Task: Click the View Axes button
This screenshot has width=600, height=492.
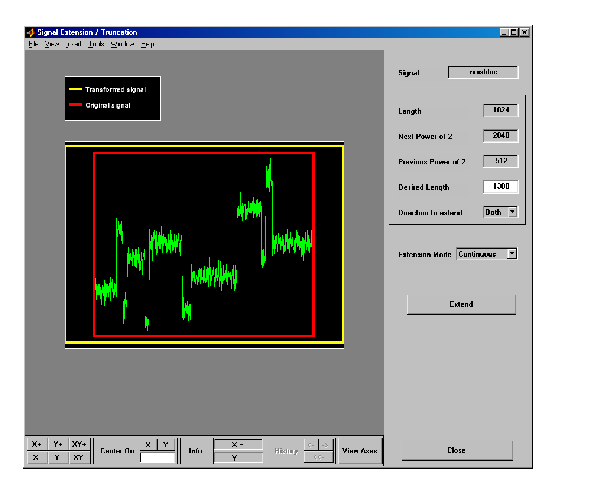Action: tap(360, 451)
